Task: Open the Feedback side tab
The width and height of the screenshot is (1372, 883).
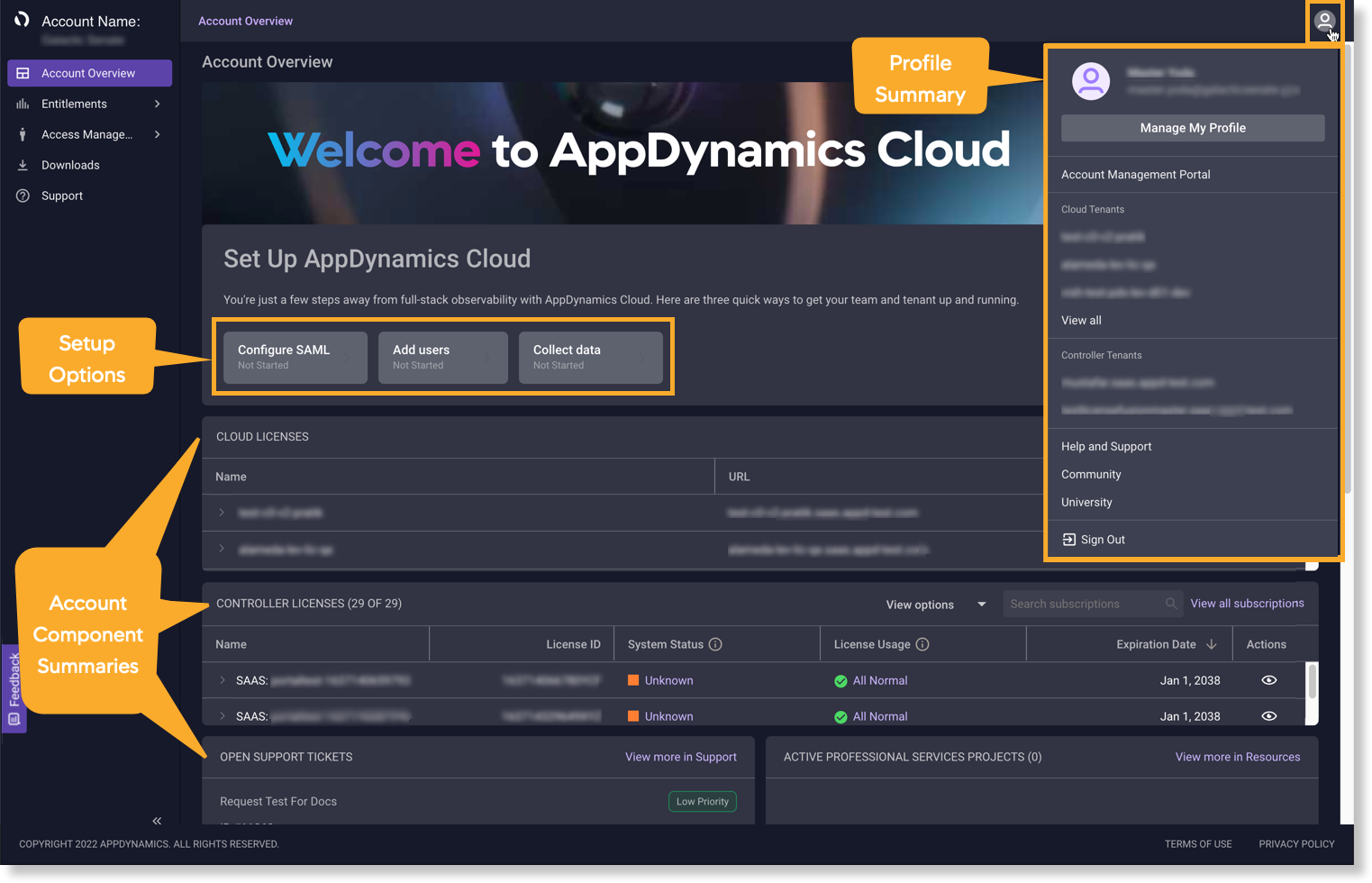Action: point(14,688)
